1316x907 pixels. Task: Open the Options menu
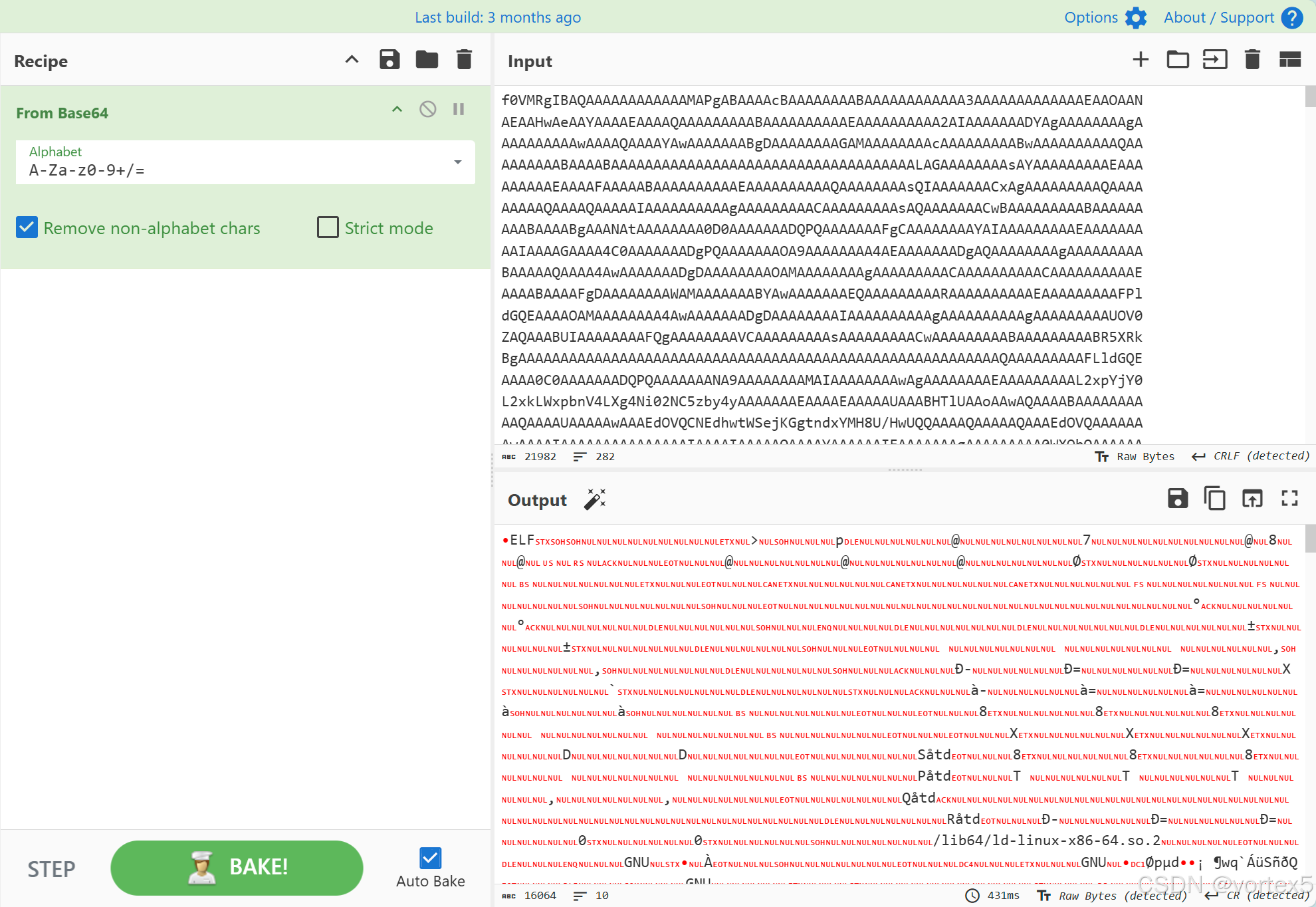pos(1105,17)
